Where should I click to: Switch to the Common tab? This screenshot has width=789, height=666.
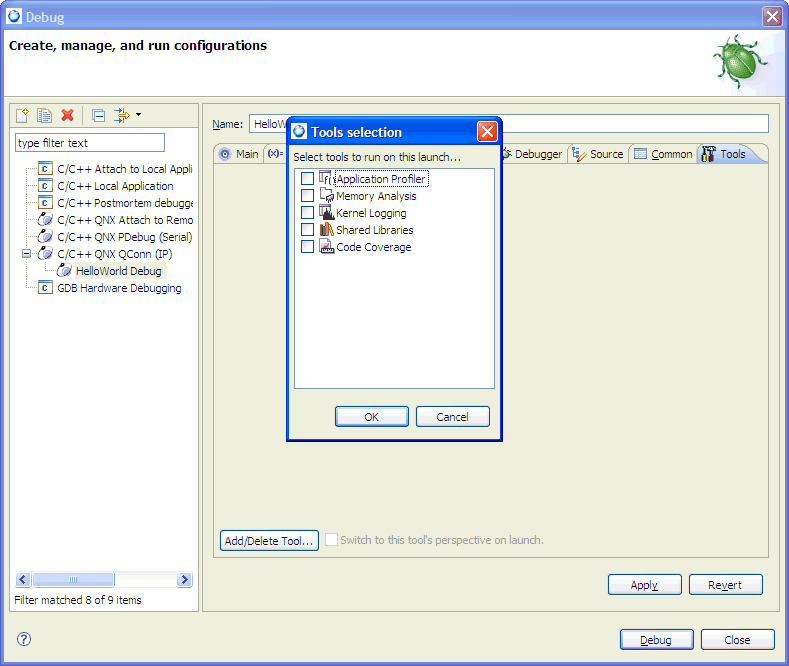click(x=663, y=154)
